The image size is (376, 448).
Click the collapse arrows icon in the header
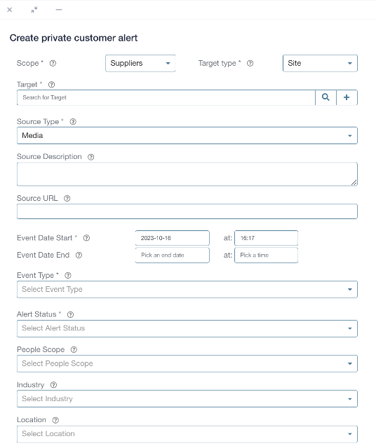pyautogui.click(x=34, y=10)
